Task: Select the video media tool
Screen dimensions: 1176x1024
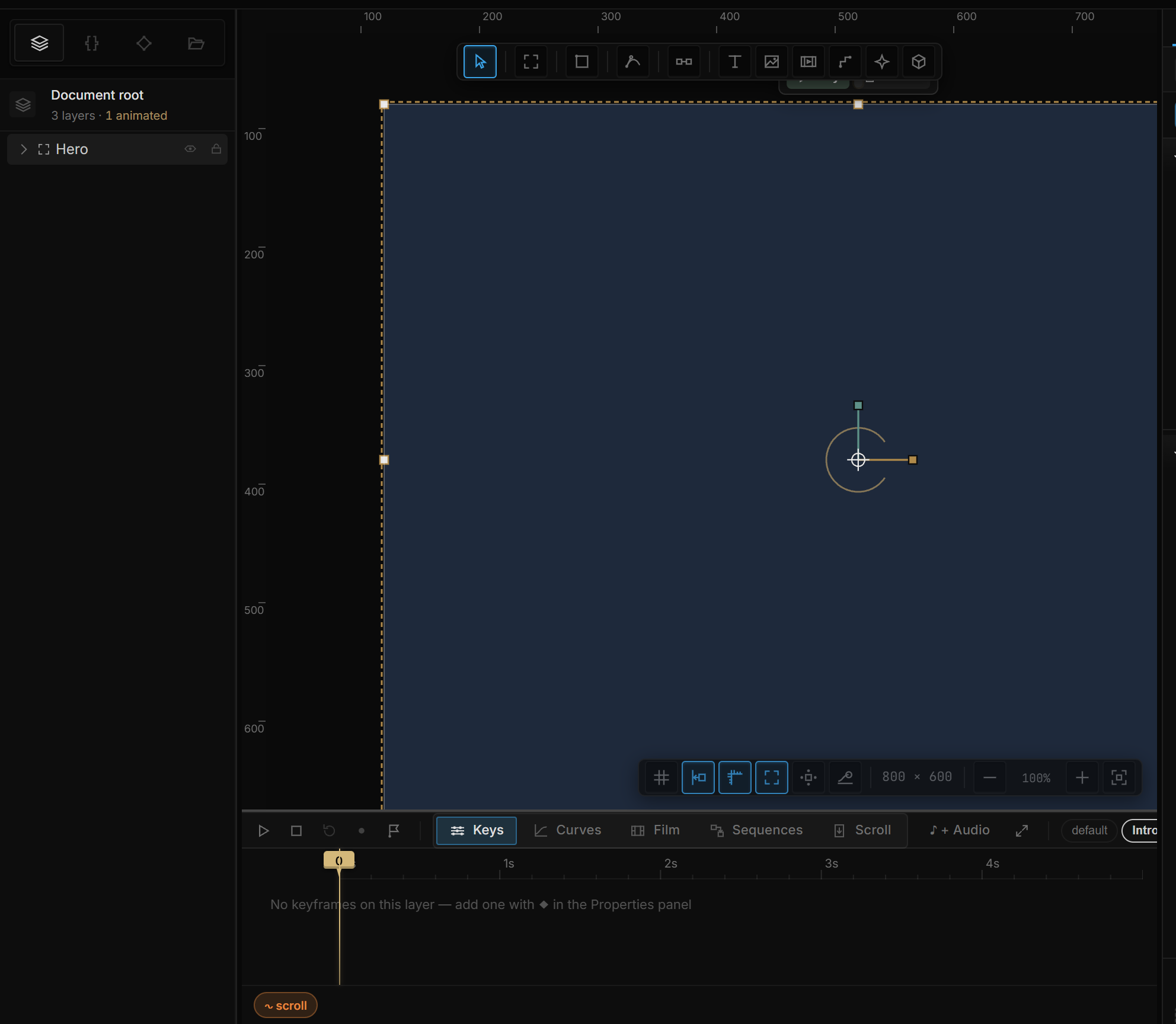Action: click(808, 62)
